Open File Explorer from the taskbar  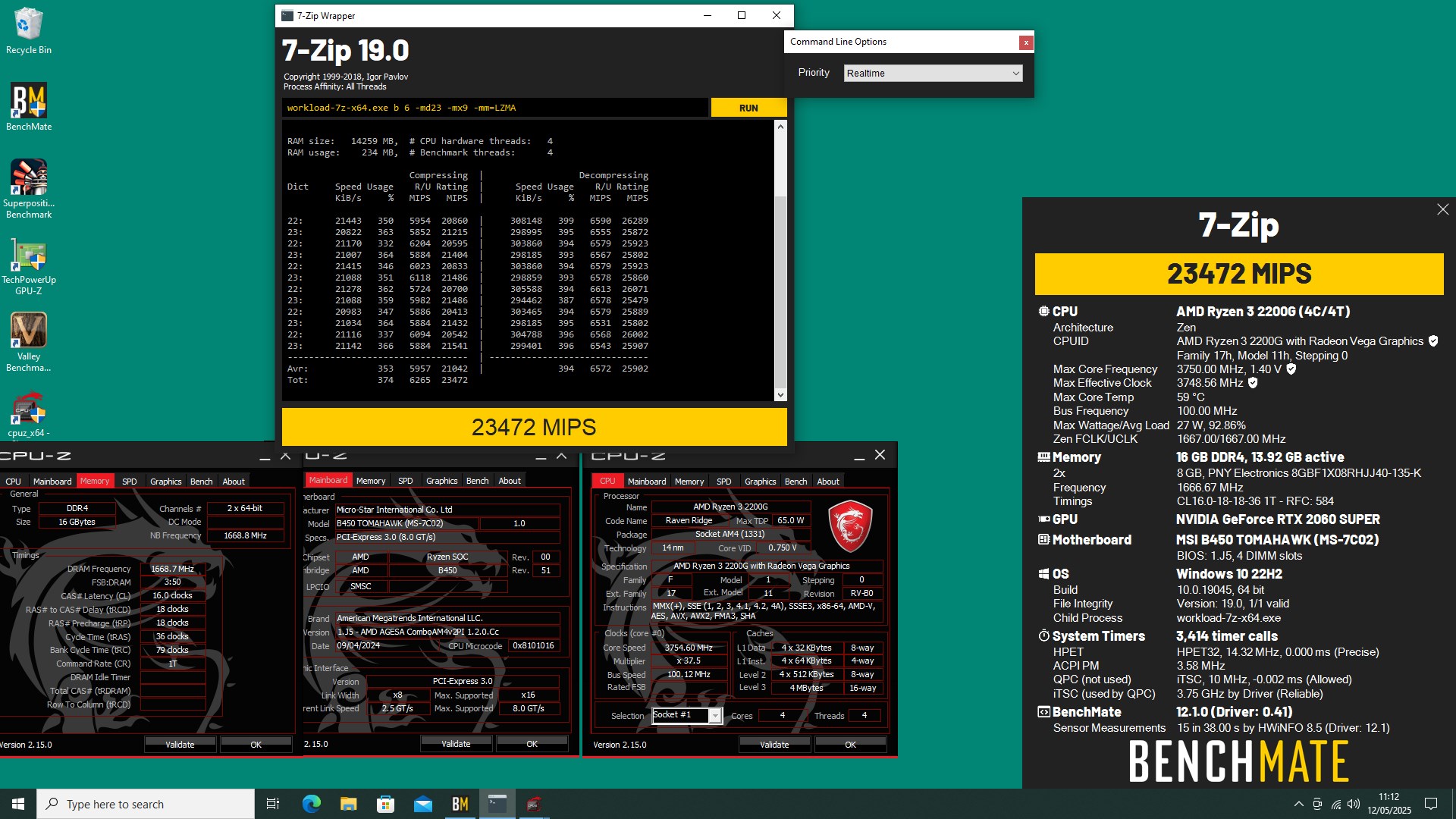[348, 804]
